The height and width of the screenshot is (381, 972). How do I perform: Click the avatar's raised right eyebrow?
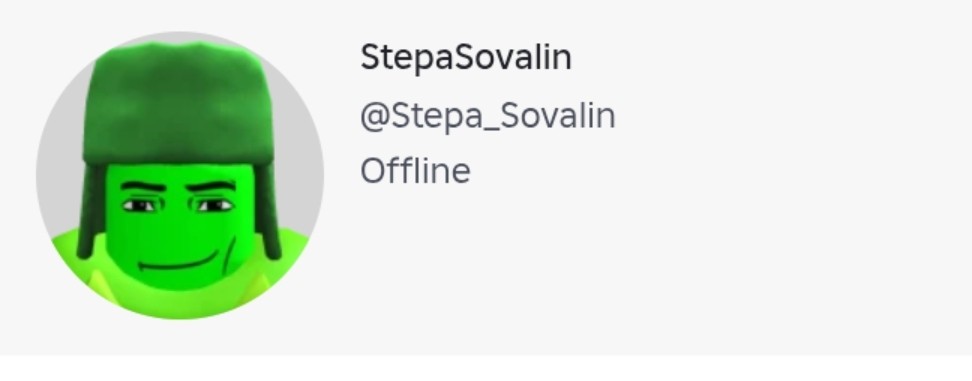pyautogui.click(x=212, y=186)
